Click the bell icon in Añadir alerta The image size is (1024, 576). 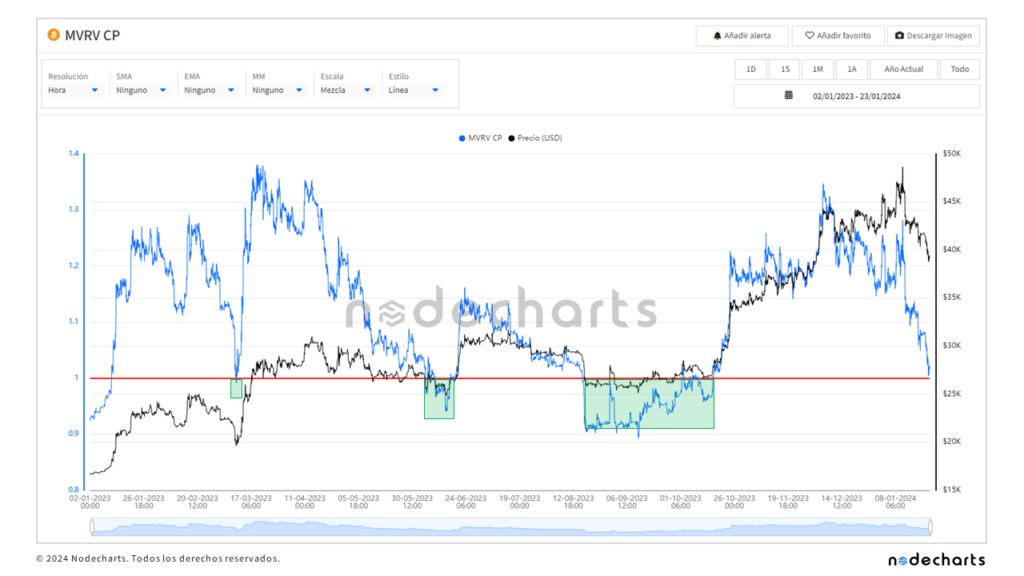[717, 36]
